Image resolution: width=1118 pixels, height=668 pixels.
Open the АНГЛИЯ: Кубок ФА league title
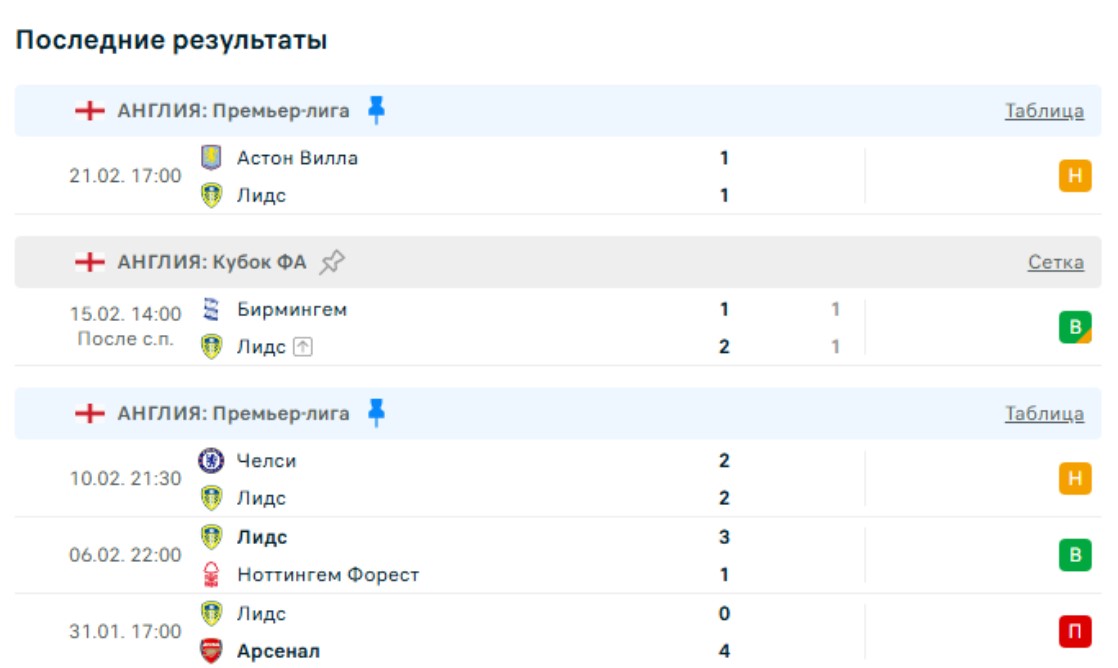tap(212, 262)
